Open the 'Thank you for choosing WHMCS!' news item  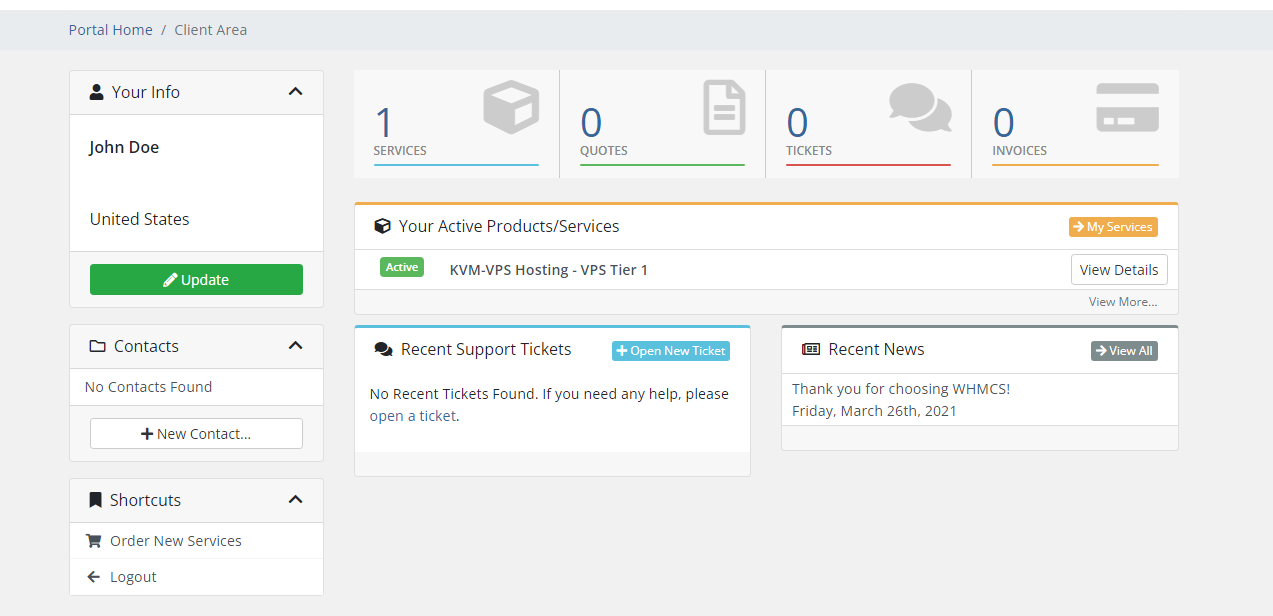[901, 389]
